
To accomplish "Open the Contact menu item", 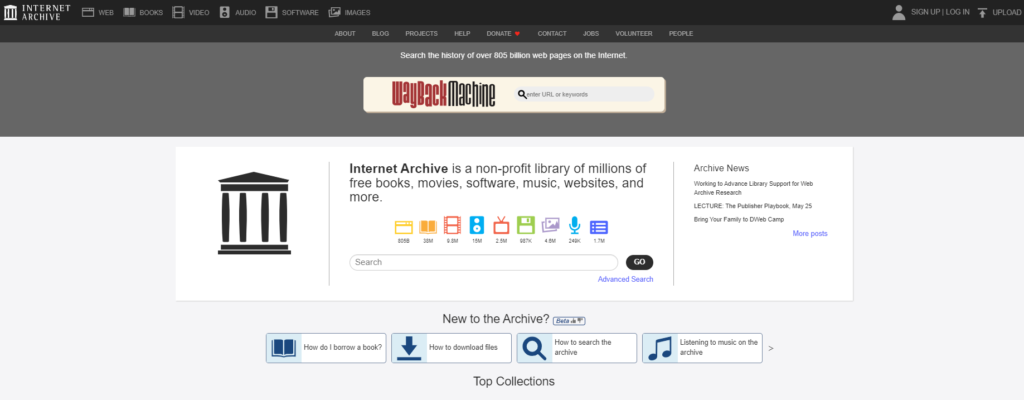I will point(552,33).
